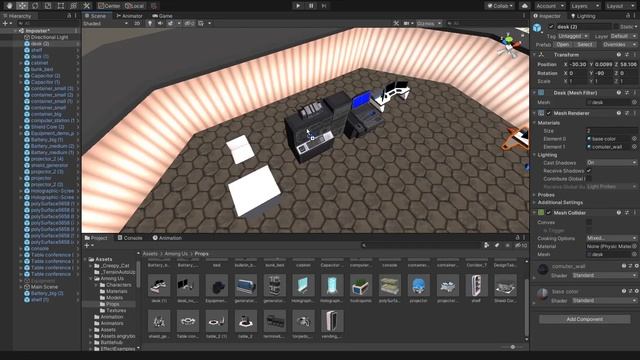This screenshot has width=640, height=360.
Task: Open the Mesh Renderer help icon
Action: (619, 113)
